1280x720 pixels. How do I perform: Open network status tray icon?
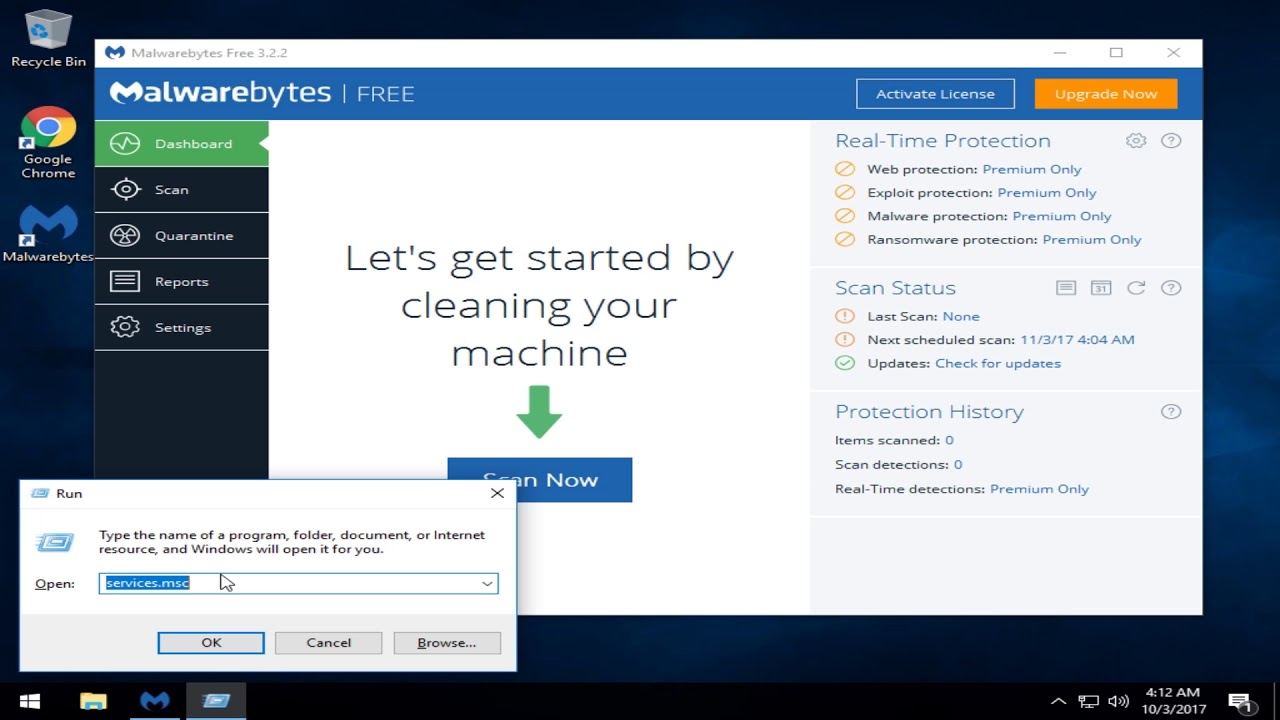pyautogui.click(x=1088, y=702)
